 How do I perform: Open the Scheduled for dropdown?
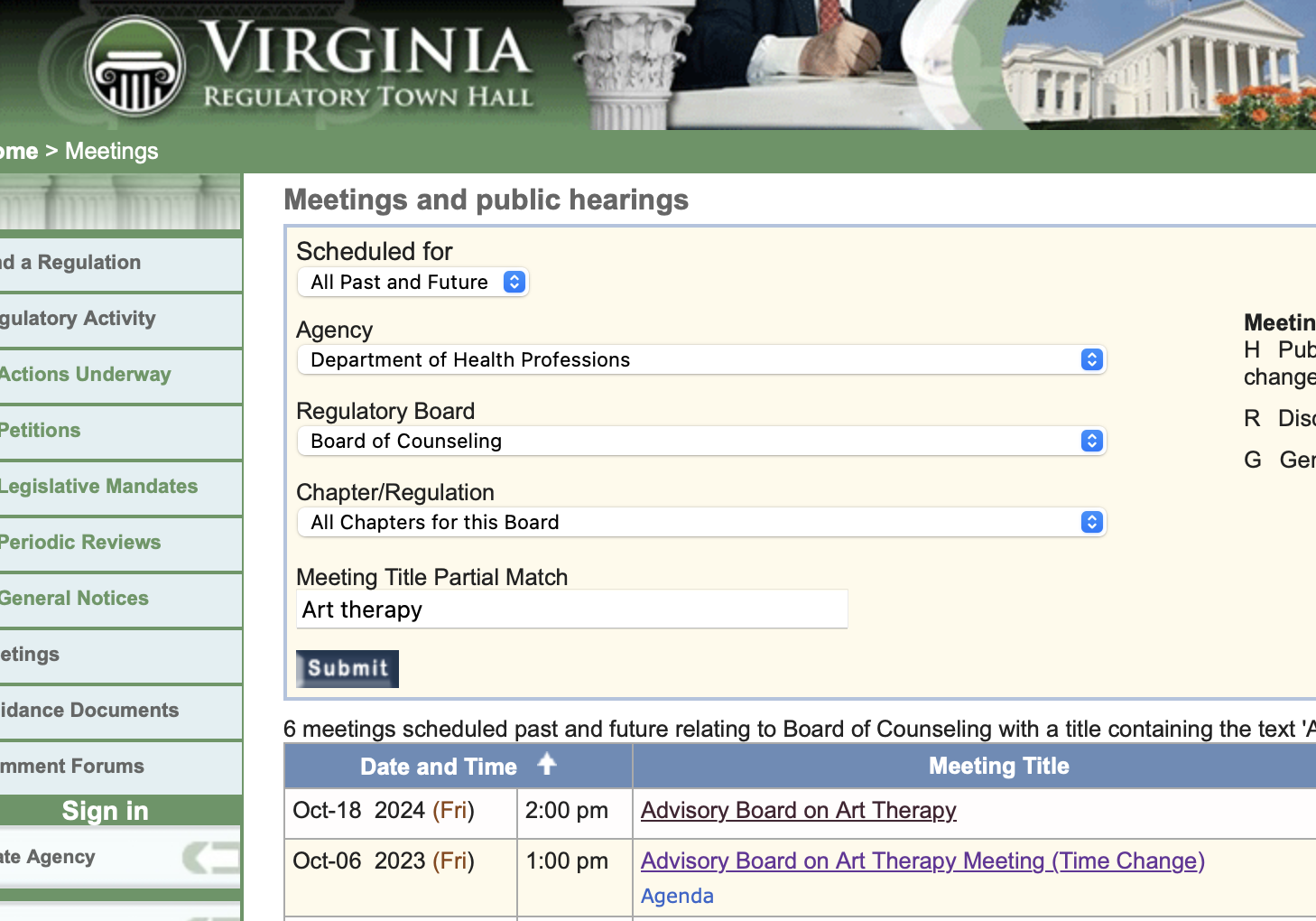(x=413, y=283)
